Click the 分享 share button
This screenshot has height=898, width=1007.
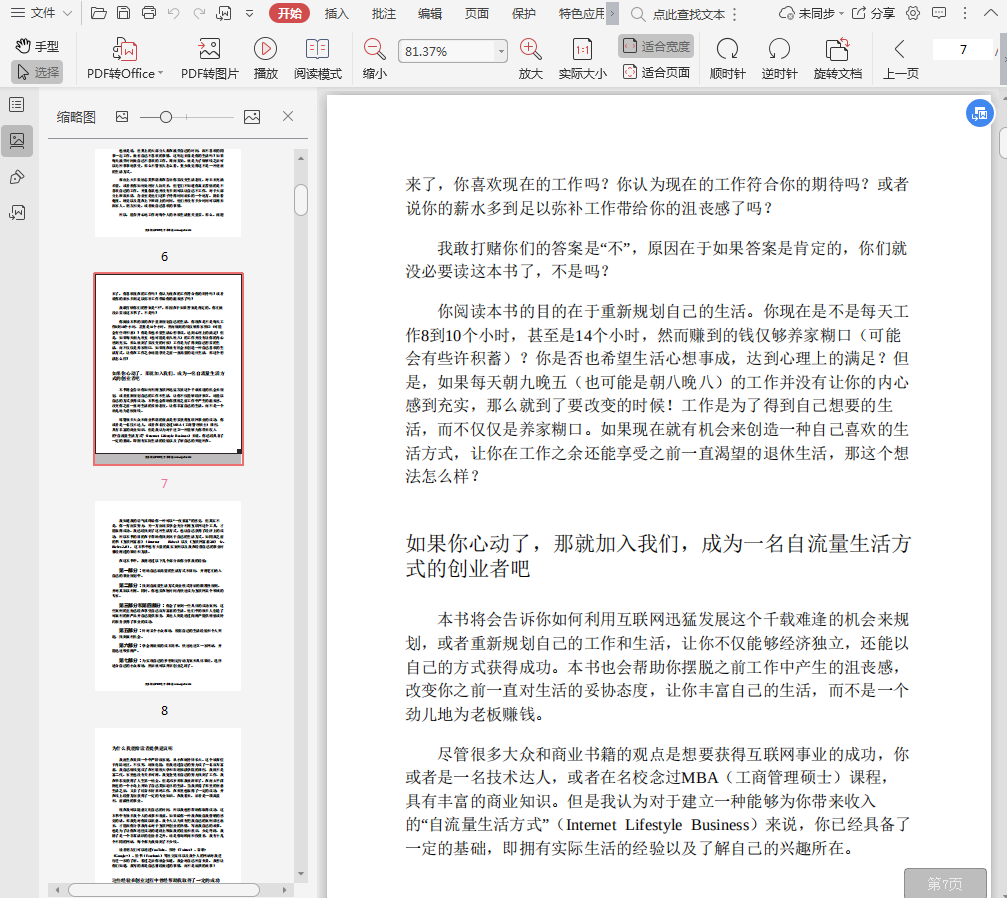click(873, 13)
